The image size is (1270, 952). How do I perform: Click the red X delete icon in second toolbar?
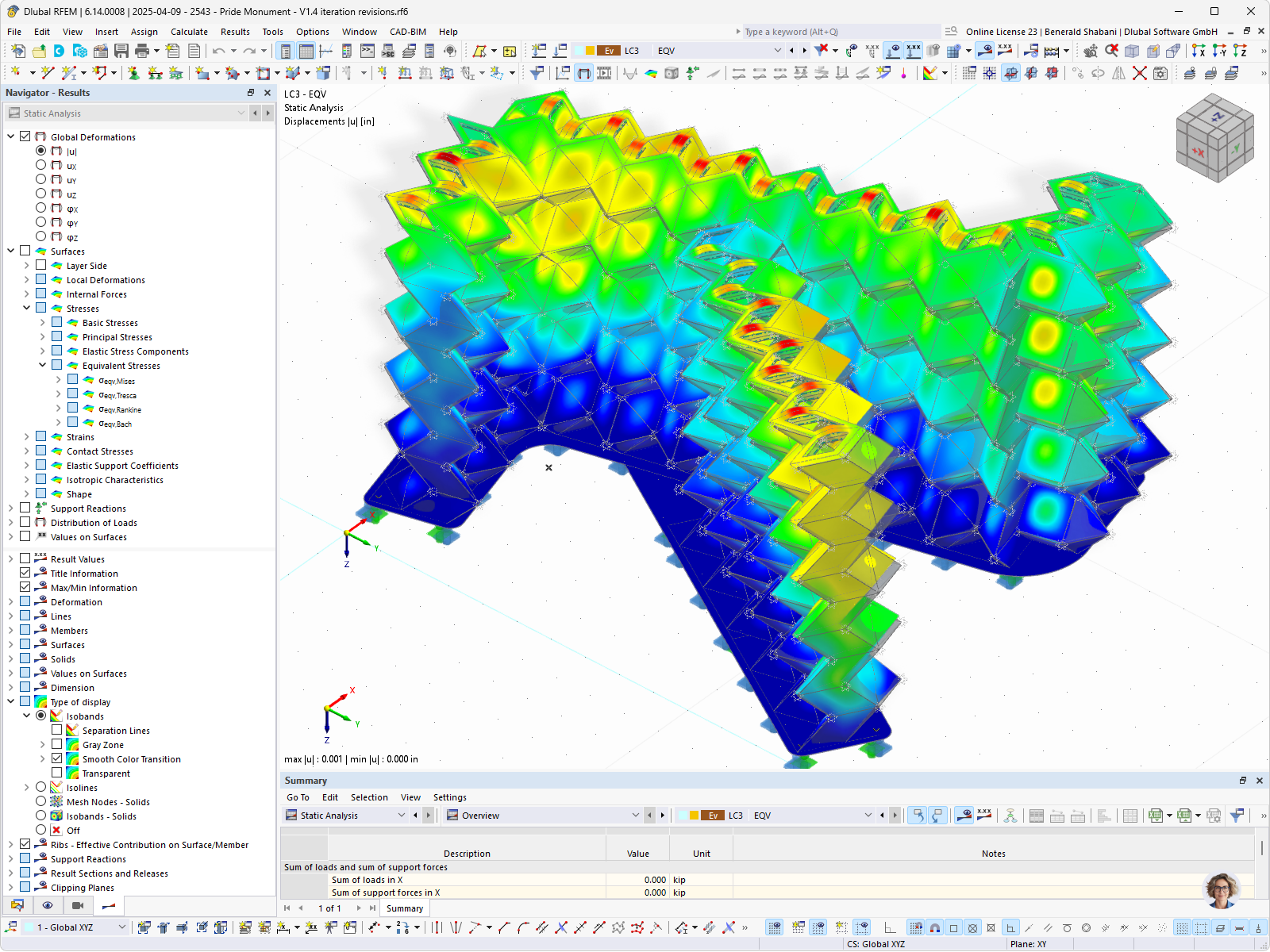pyautogui.click(x=1139, y=73)
